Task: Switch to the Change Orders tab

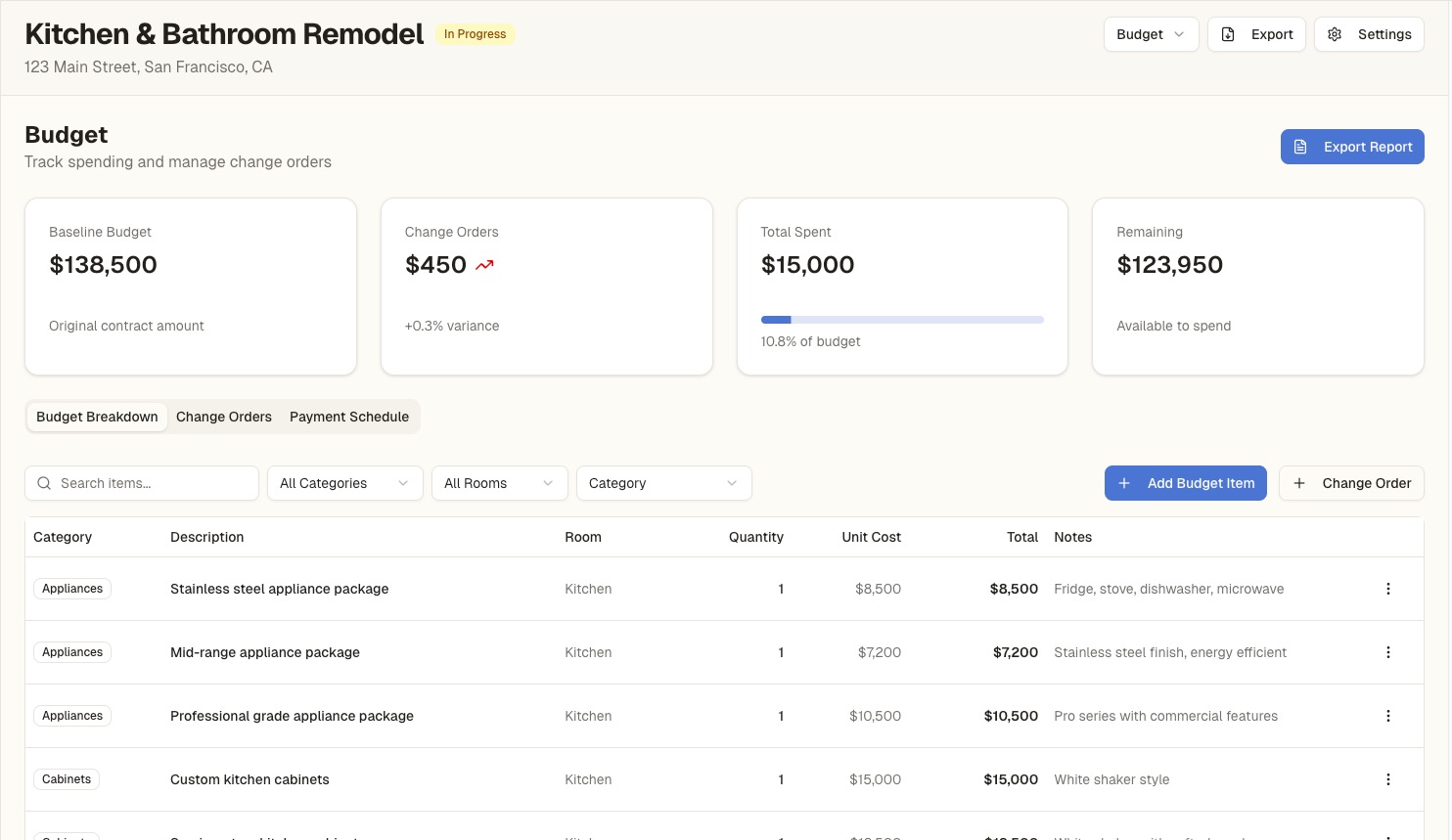Action: click(x=223, y=417)
